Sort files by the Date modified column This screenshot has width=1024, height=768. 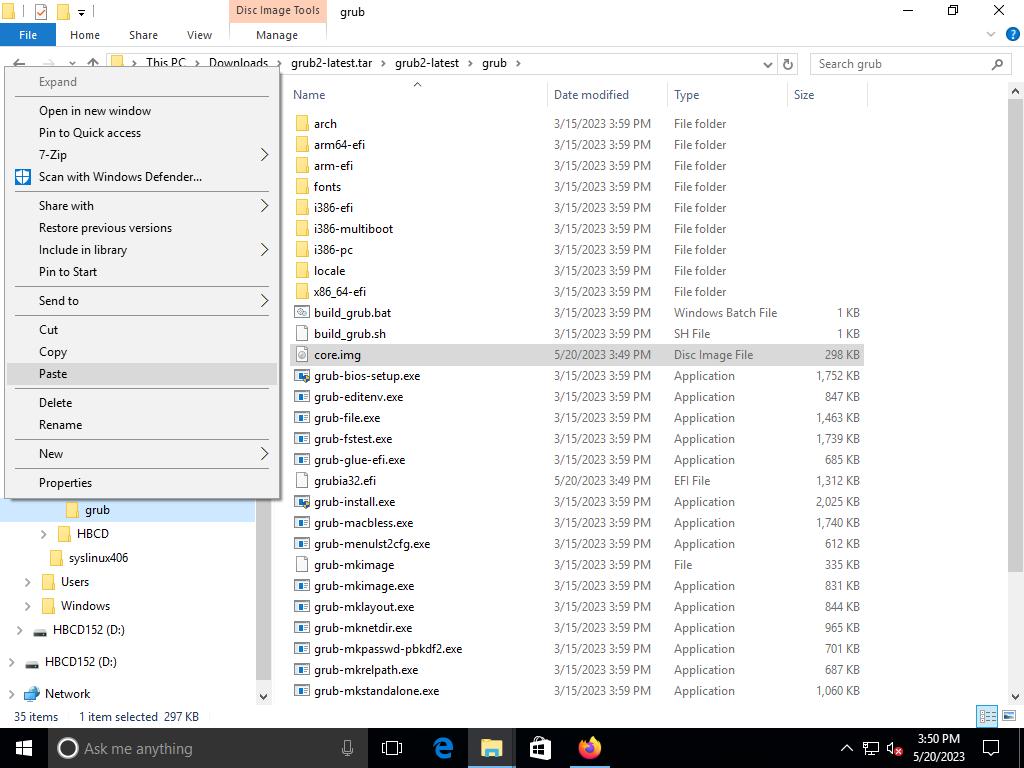(x=591, y=95)
